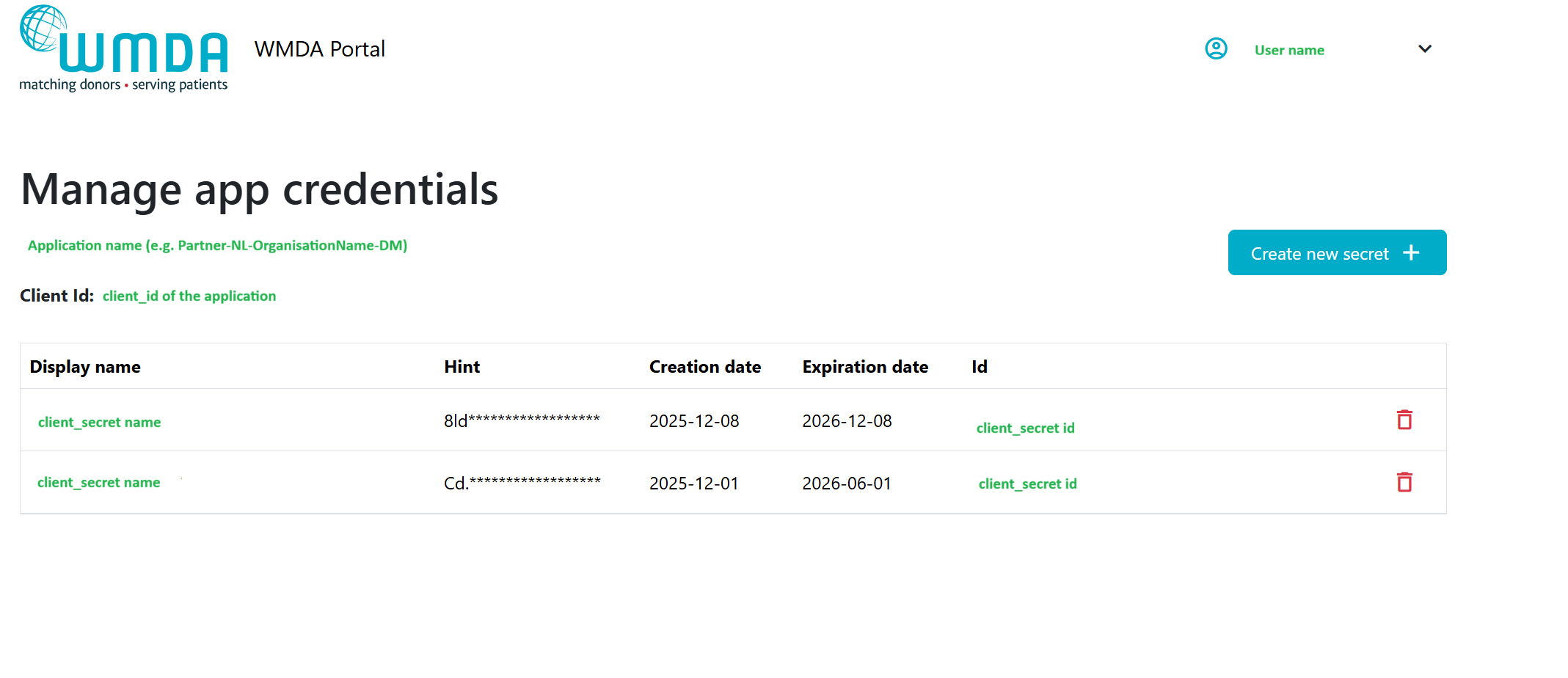Expand the user account dropdown chevron

tap(1424, 49)
